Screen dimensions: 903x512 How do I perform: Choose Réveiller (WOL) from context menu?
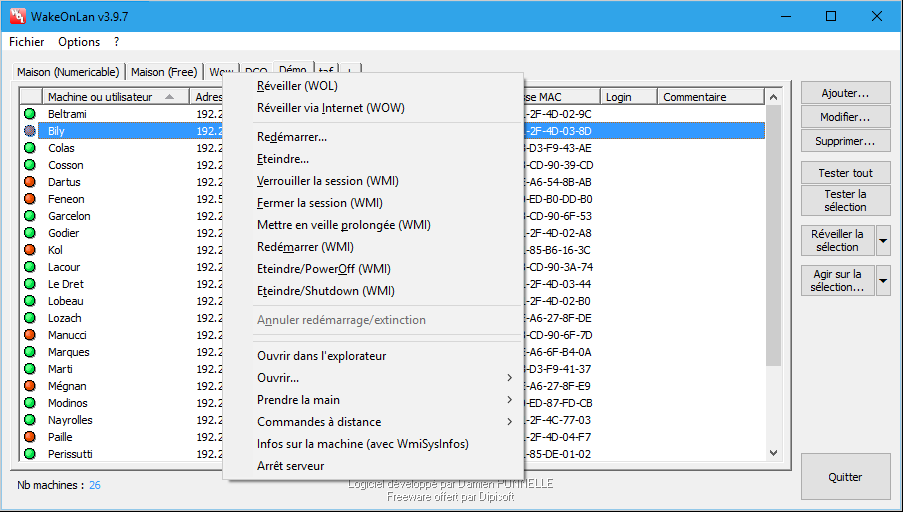297,86
